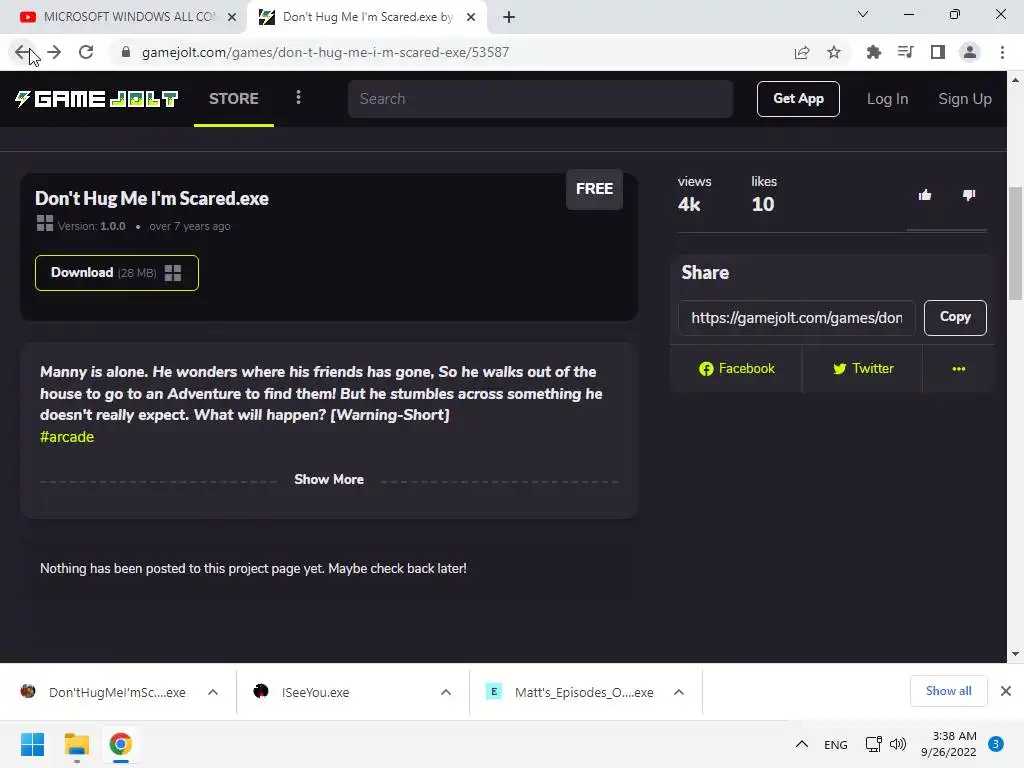Viewport: 1024px width, 768px height.
Task: Close the downloads bar
Action: tap(1006, 691)
